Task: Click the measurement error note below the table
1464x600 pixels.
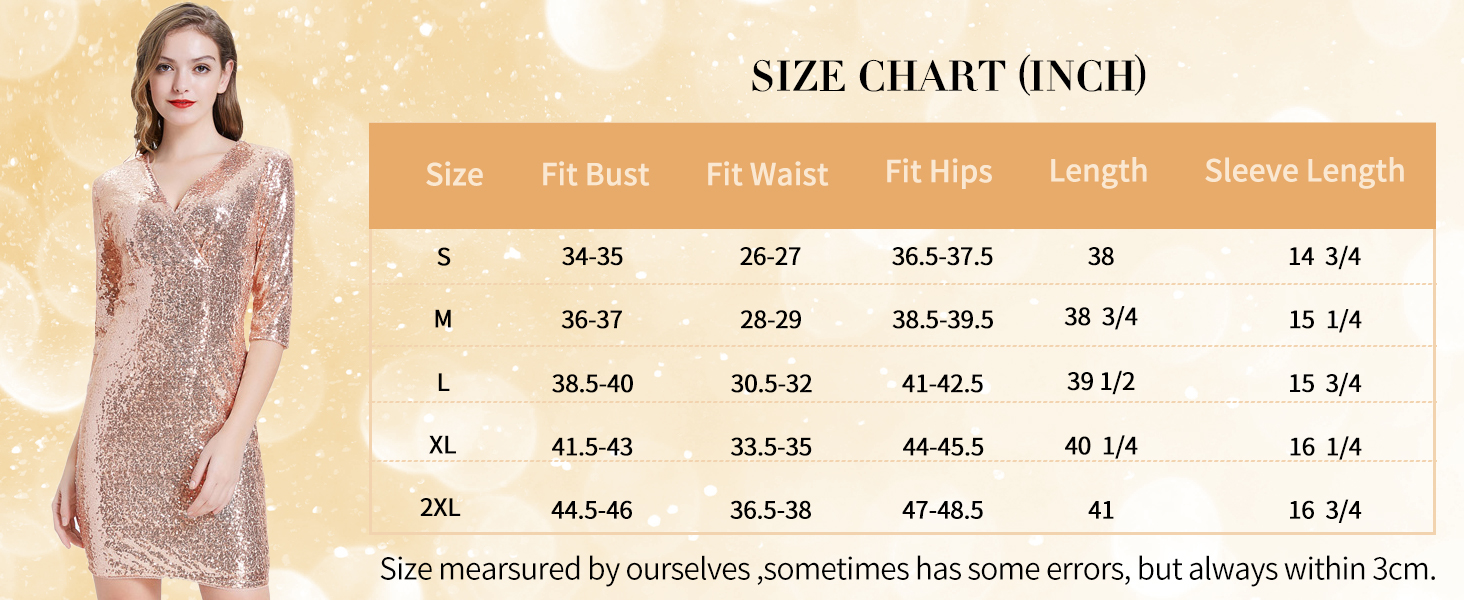Action: coord(907,570)
